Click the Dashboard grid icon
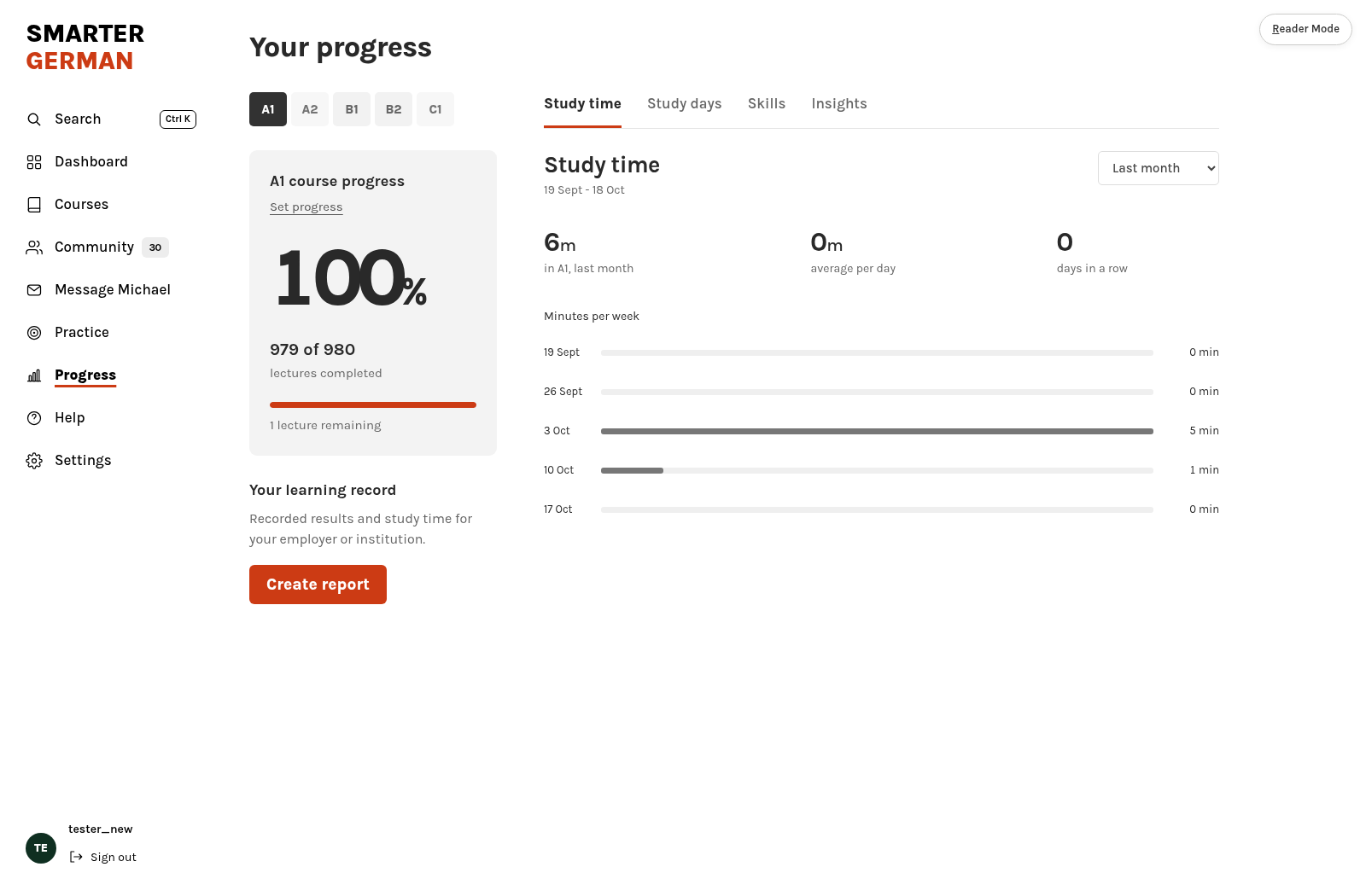The height and width of the screenshot is (896, 1366). (x=34, y=162)
